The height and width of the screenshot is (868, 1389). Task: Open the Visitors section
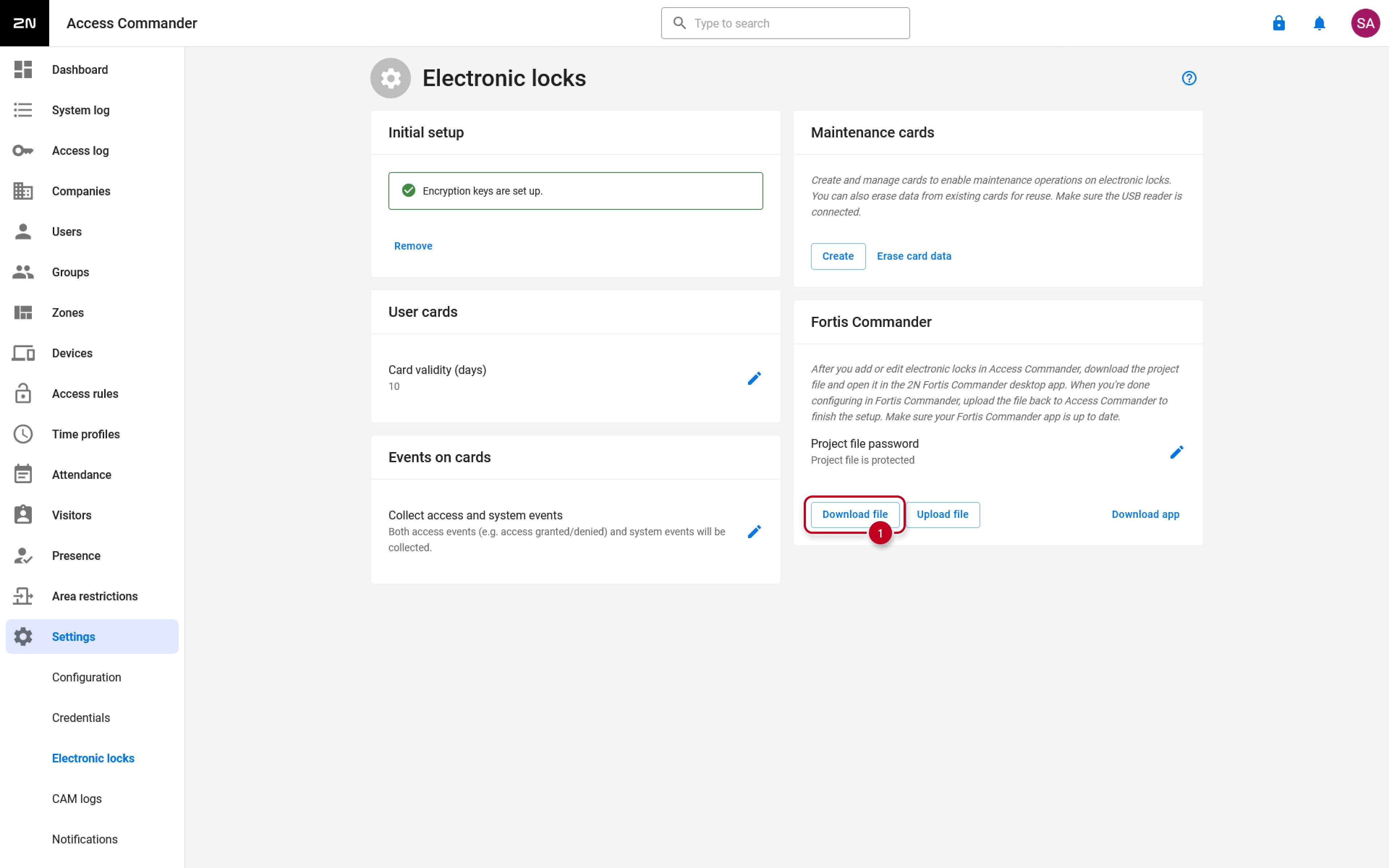pos(92,515)
